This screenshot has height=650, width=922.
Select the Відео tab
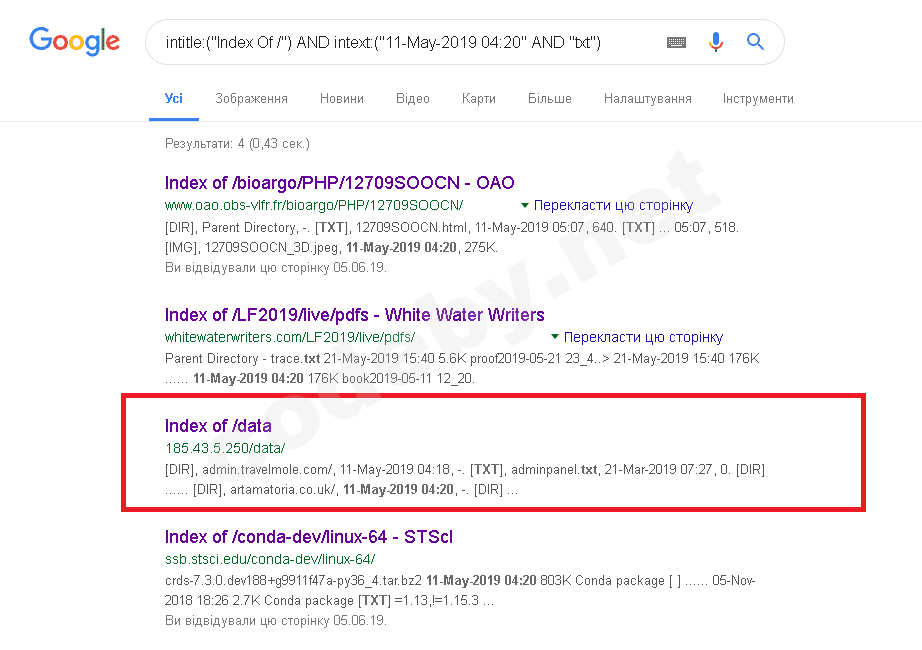point(413,99)
